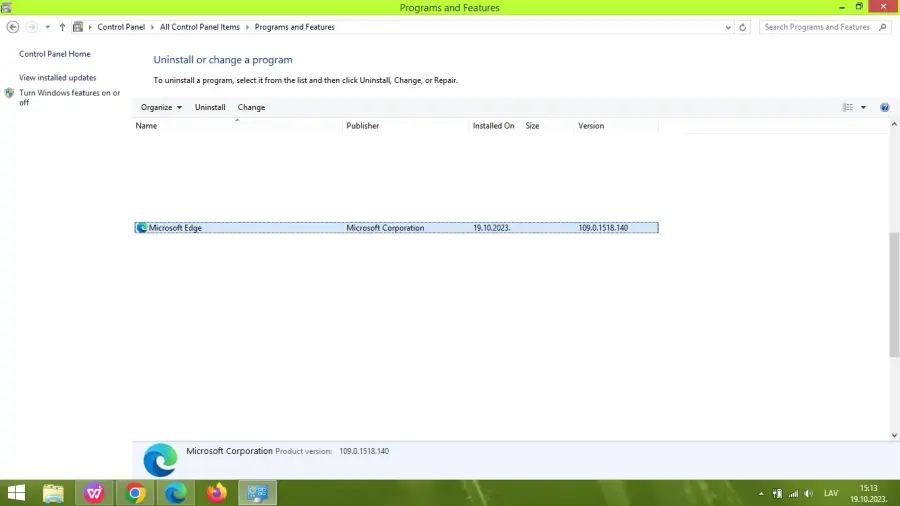Image resolution: width=900 pixels, height=506 pixels.
Task: Click Microsoft Corporation publisher cell
Action: (x=385, y=228)
